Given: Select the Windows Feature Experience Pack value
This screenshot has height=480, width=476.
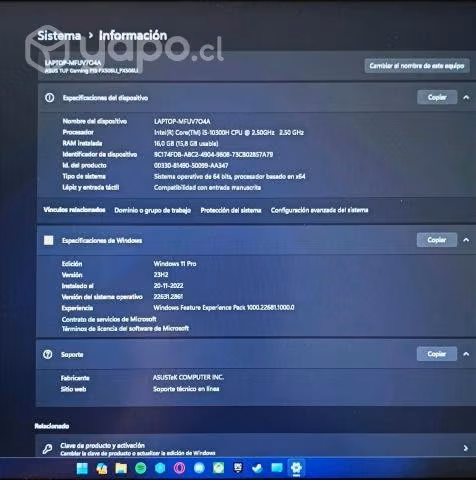Looking at the screenshot, I should (x=224, y=308).
